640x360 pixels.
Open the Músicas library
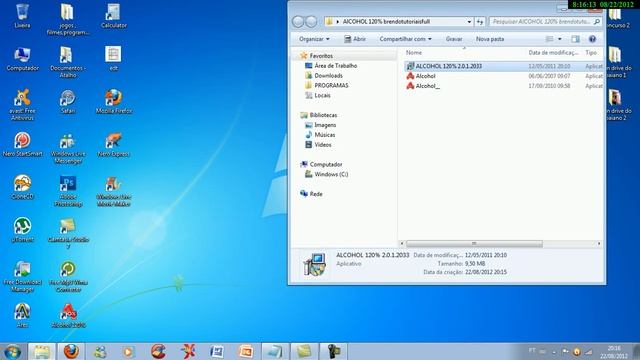point(320,135)
